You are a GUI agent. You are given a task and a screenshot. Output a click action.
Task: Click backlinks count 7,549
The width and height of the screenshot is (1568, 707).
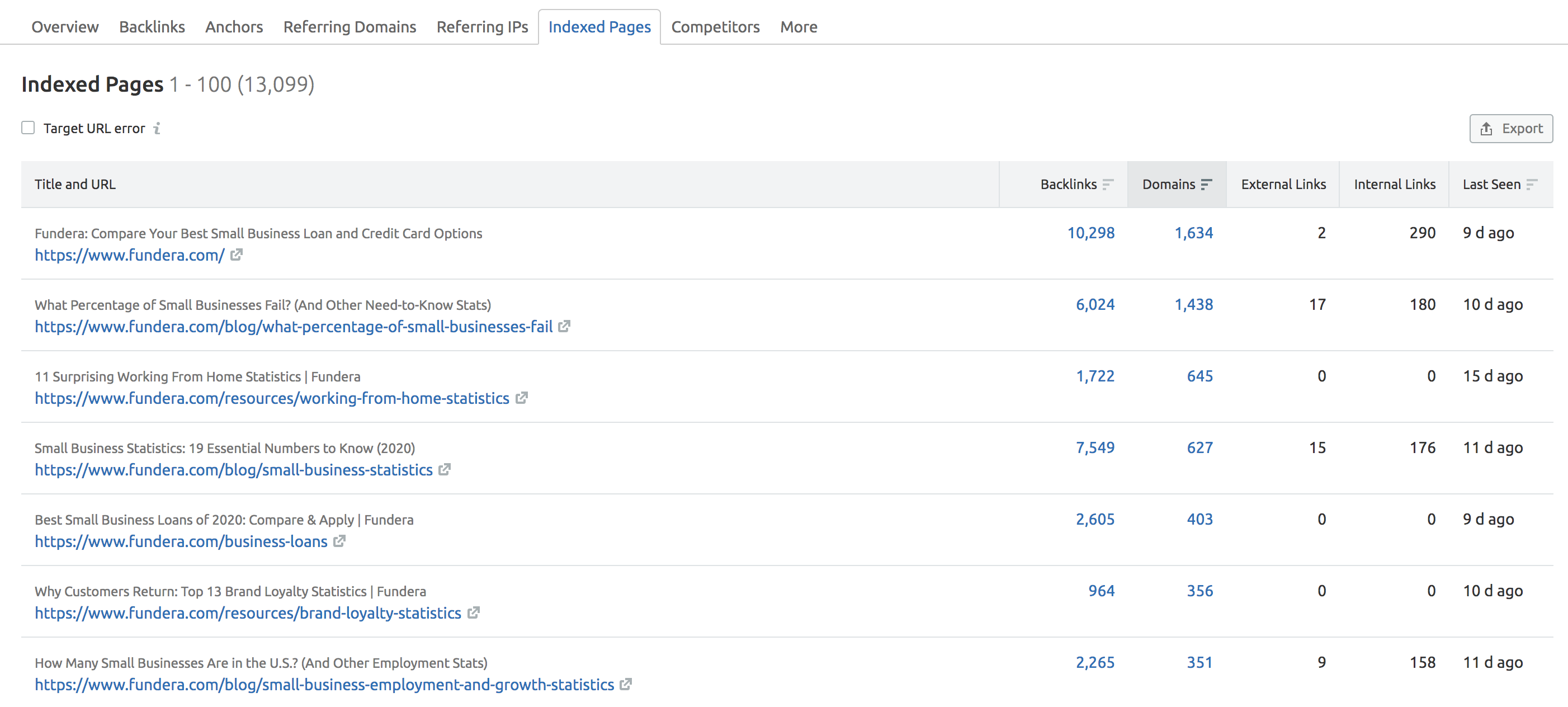point(1095,447)
